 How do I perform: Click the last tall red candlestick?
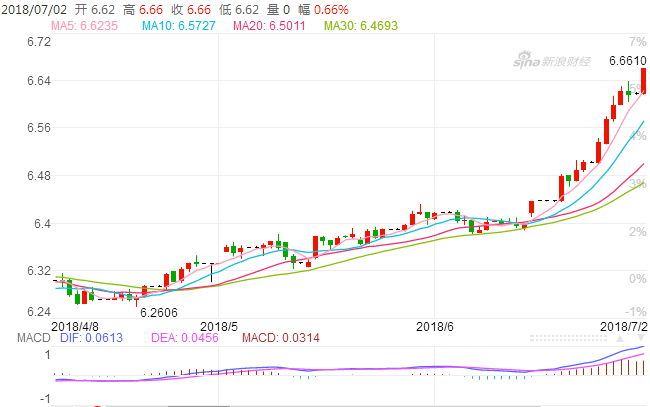pyautogui.click(x=644, y=81)
